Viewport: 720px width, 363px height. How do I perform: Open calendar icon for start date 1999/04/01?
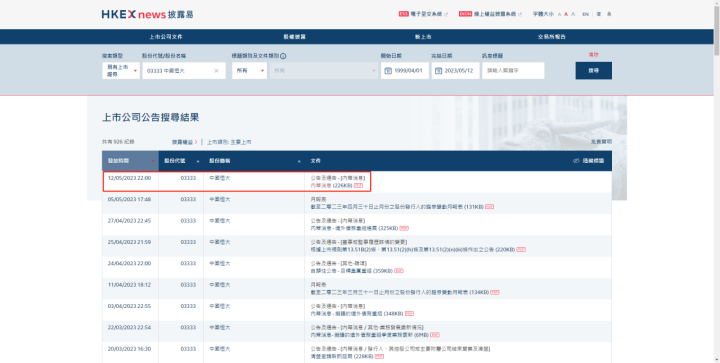[x=388, y=71]
